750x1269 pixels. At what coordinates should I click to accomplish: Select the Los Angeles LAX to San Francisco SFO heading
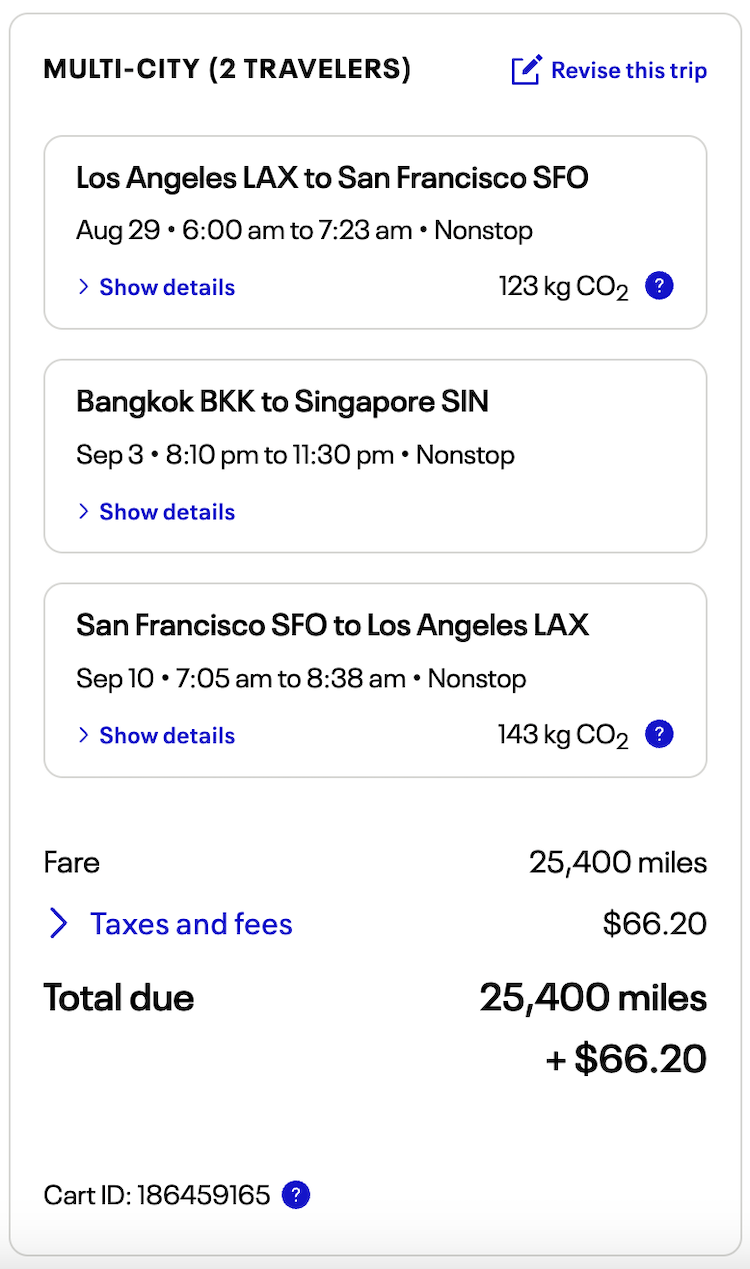(332, 178)
